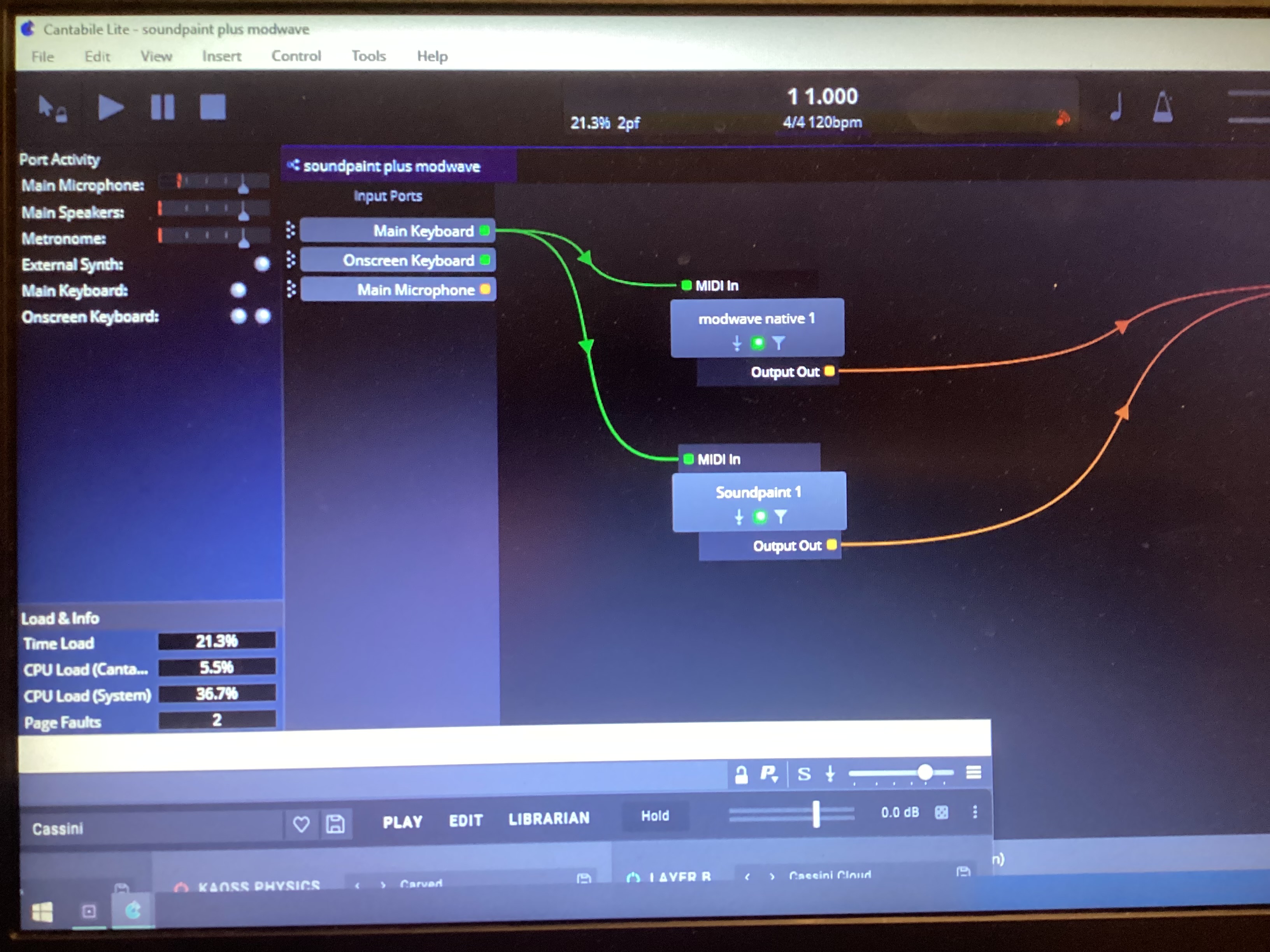This screenshot has width=1270, height=952.
Task: Click the grip handle beside Onscreen Keyboard
Action: 291,259
